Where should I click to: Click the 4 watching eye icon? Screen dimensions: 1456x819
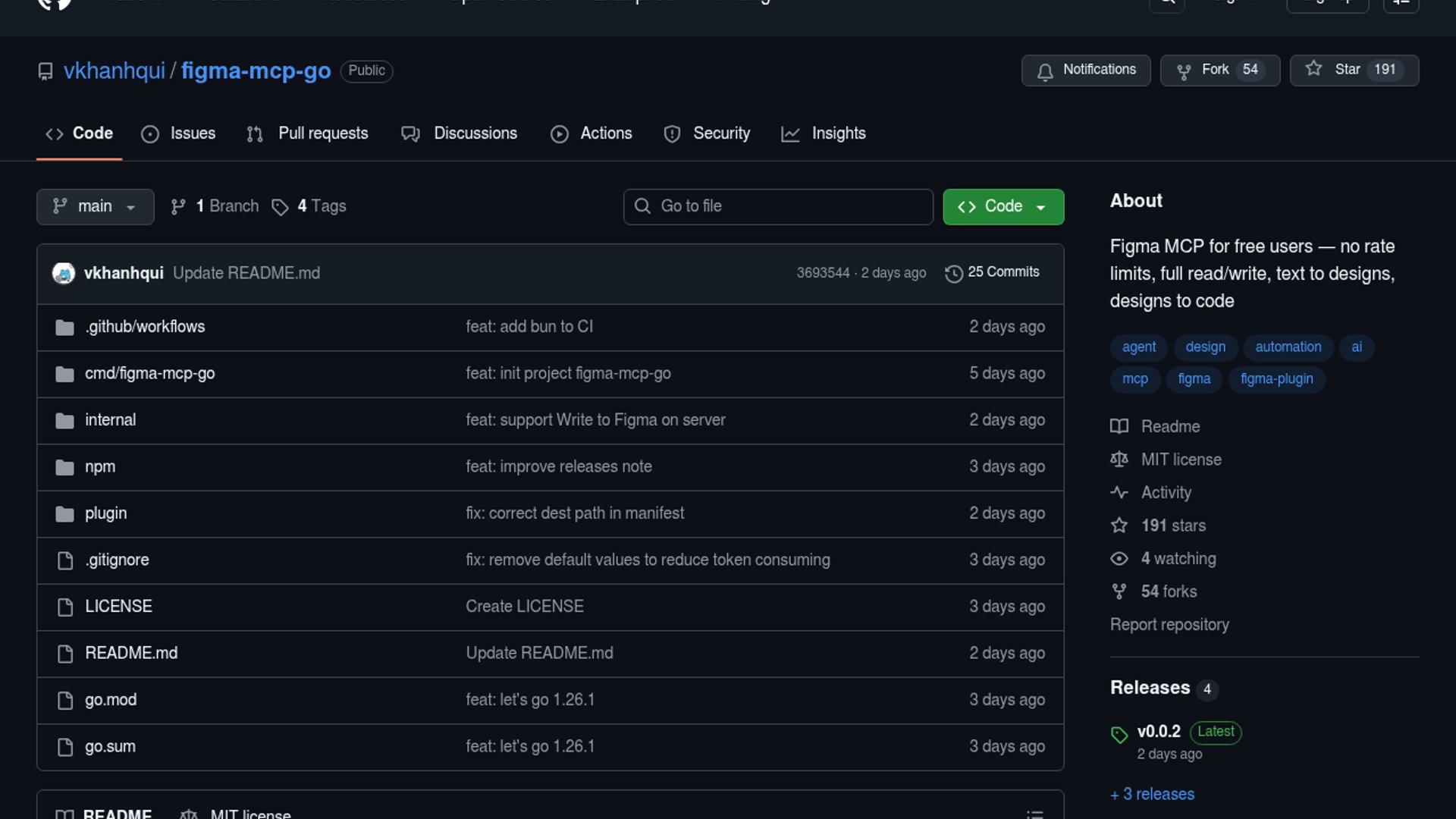click(1119, 559)
